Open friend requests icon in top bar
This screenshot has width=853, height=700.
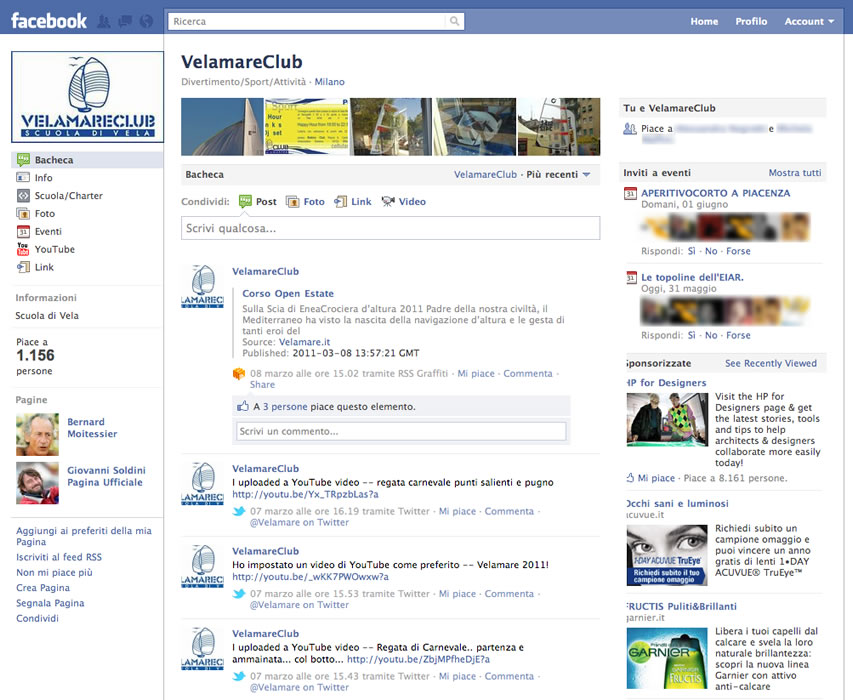click(x=104, y=22)
